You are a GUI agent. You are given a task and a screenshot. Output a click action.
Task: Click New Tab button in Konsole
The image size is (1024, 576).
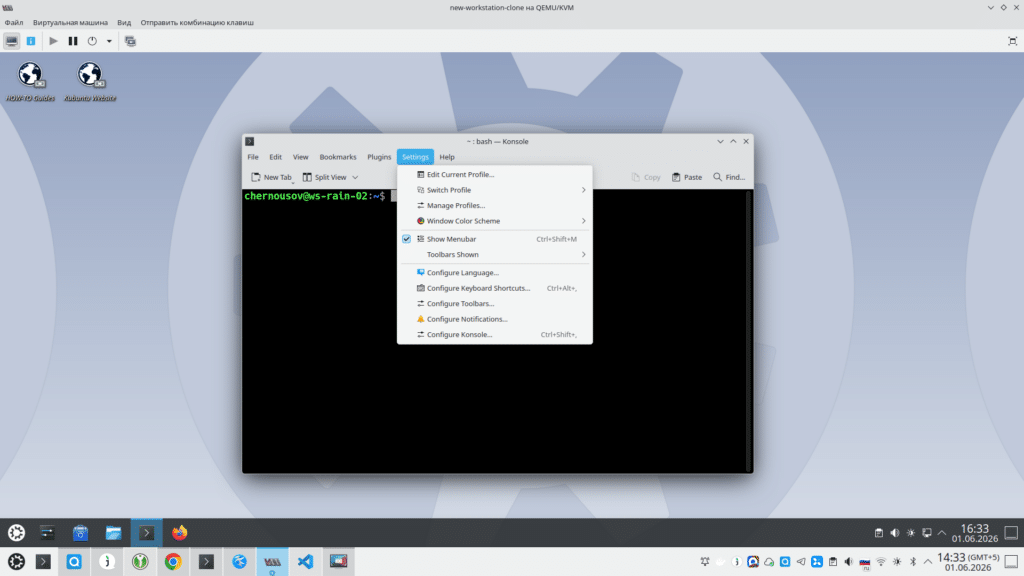[x=272, y=177]
